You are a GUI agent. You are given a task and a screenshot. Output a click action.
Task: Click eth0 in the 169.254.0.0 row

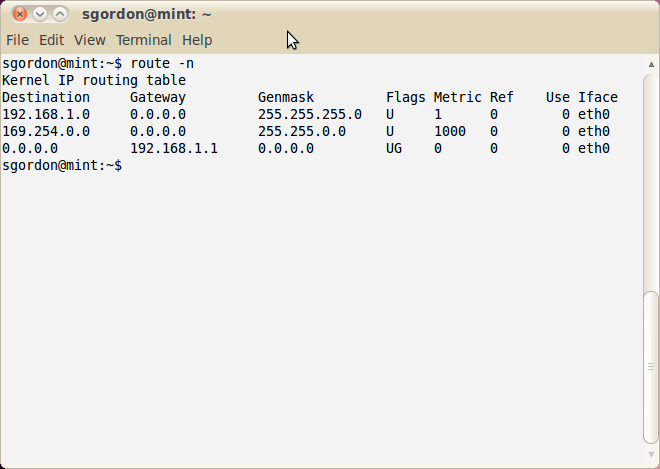pyautogui.click(x=594, y=131)
